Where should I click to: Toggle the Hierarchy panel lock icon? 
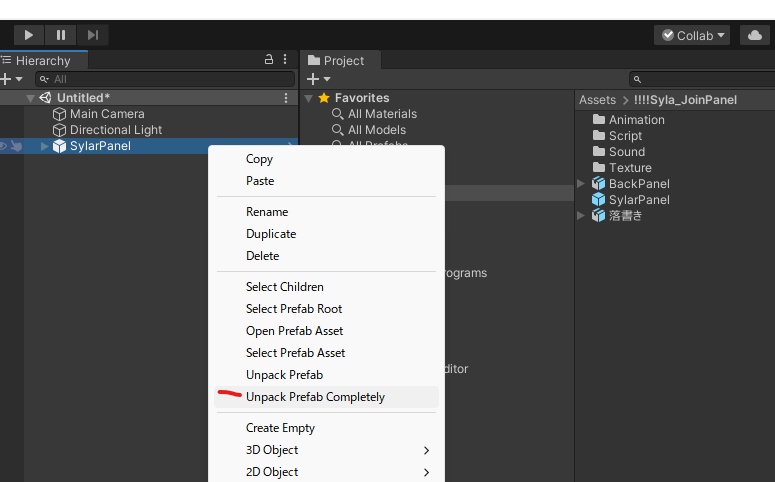269,60
